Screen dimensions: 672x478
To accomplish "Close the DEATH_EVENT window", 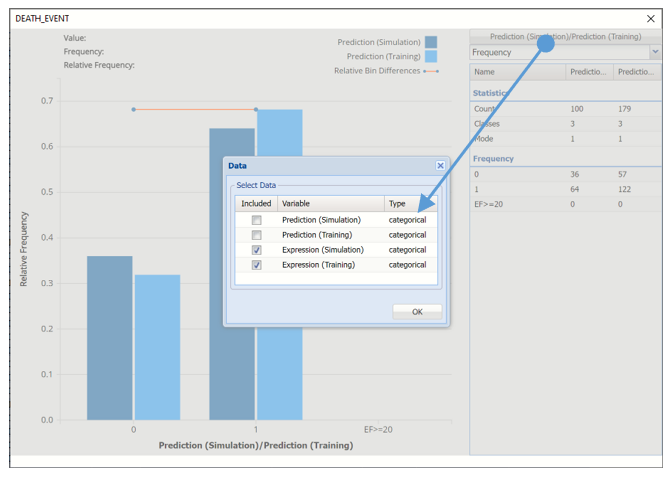I will coord(651,18).
